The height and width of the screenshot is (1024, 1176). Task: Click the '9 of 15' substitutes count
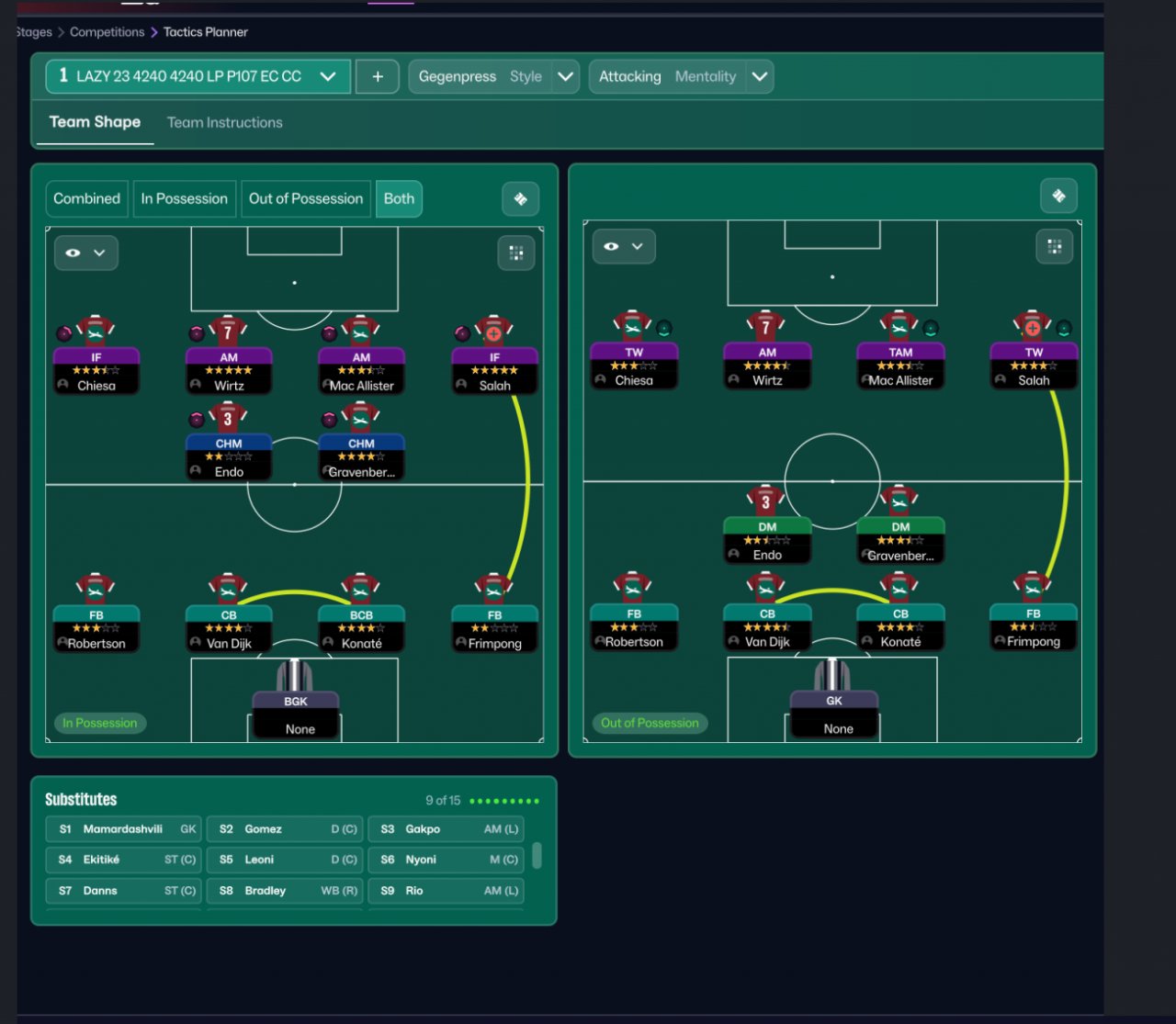click(x=443, y=801)
